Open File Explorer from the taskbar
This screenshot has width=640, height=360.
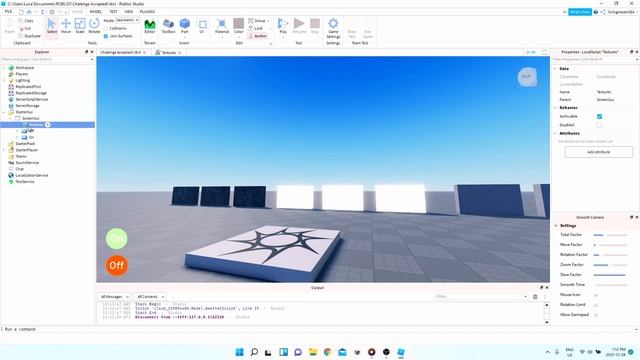click(313, 352)
